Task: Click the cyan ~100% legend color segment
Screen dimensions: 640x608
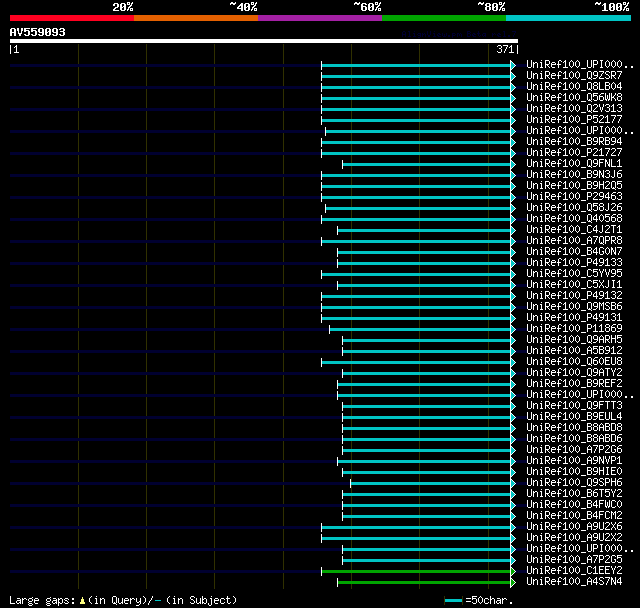Action: pos(569,18)
